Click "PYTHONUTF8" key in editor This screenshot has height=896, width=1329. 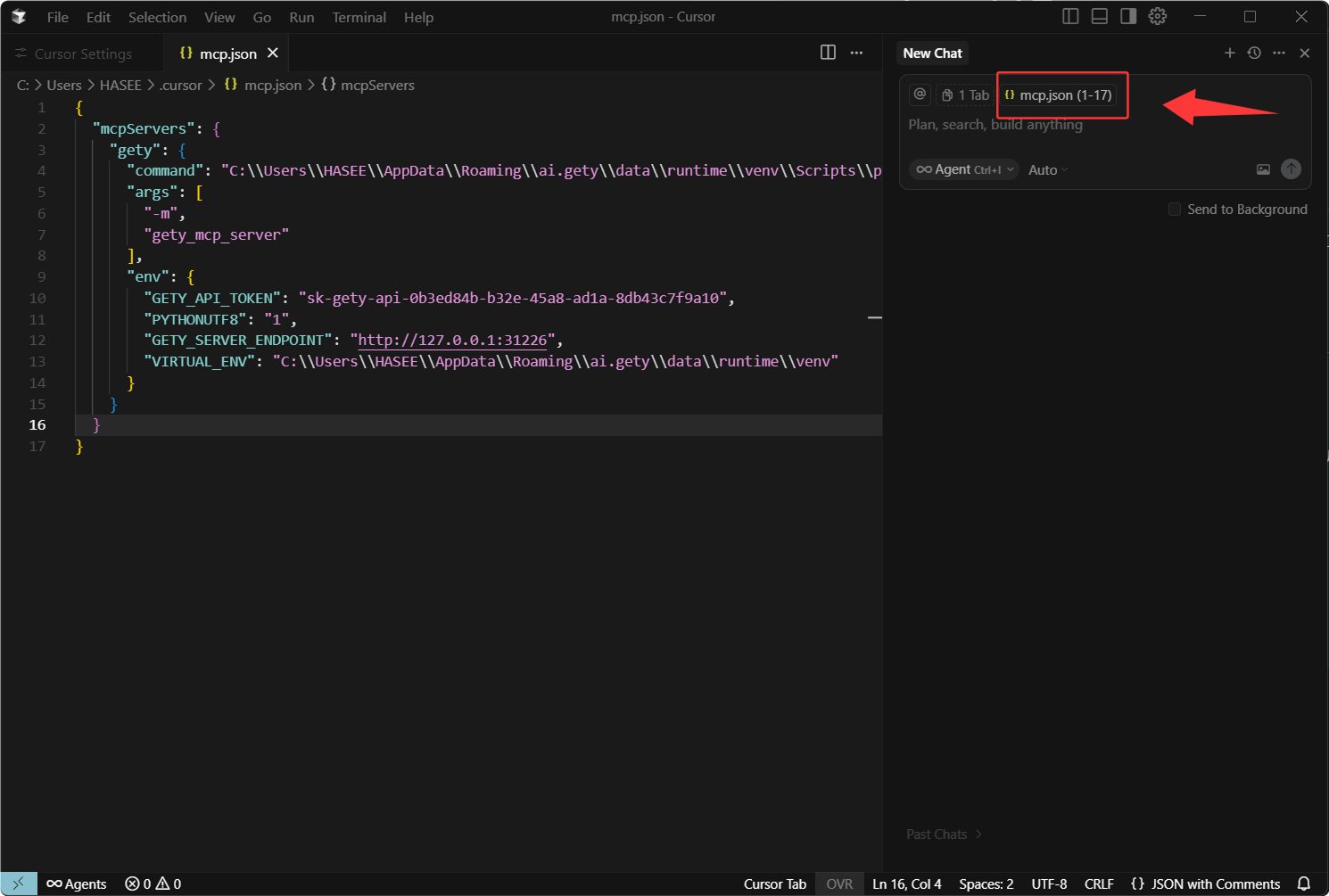195,319
